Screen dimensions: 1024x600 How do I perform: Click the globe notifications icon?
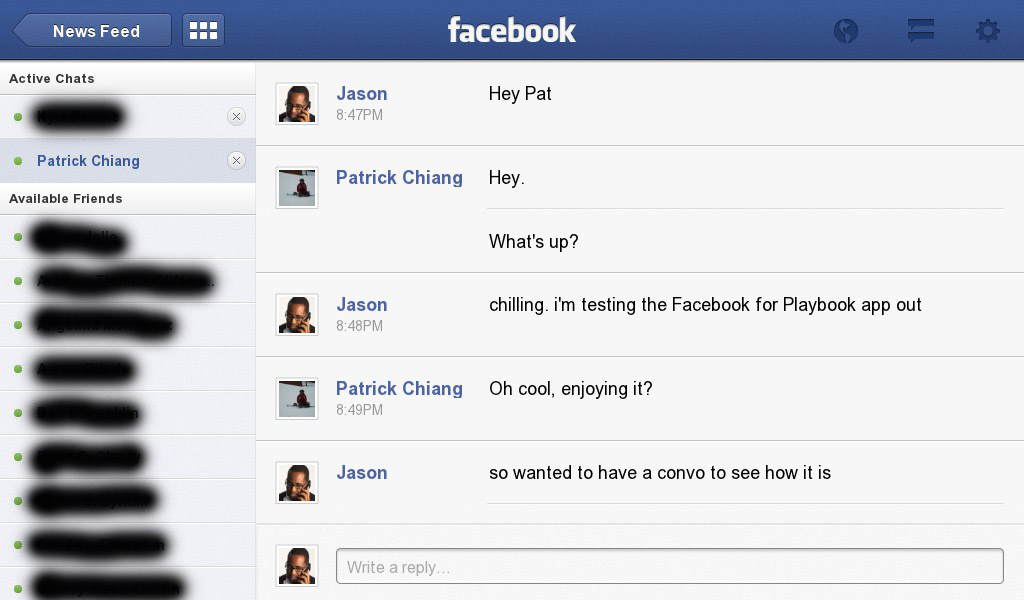(846, 31)
